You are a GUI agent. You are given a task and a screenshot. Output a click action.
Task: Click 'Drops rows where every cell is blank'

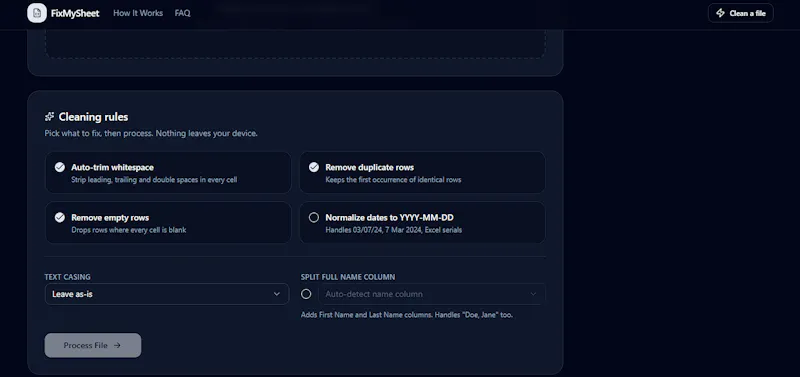point(129,230)
